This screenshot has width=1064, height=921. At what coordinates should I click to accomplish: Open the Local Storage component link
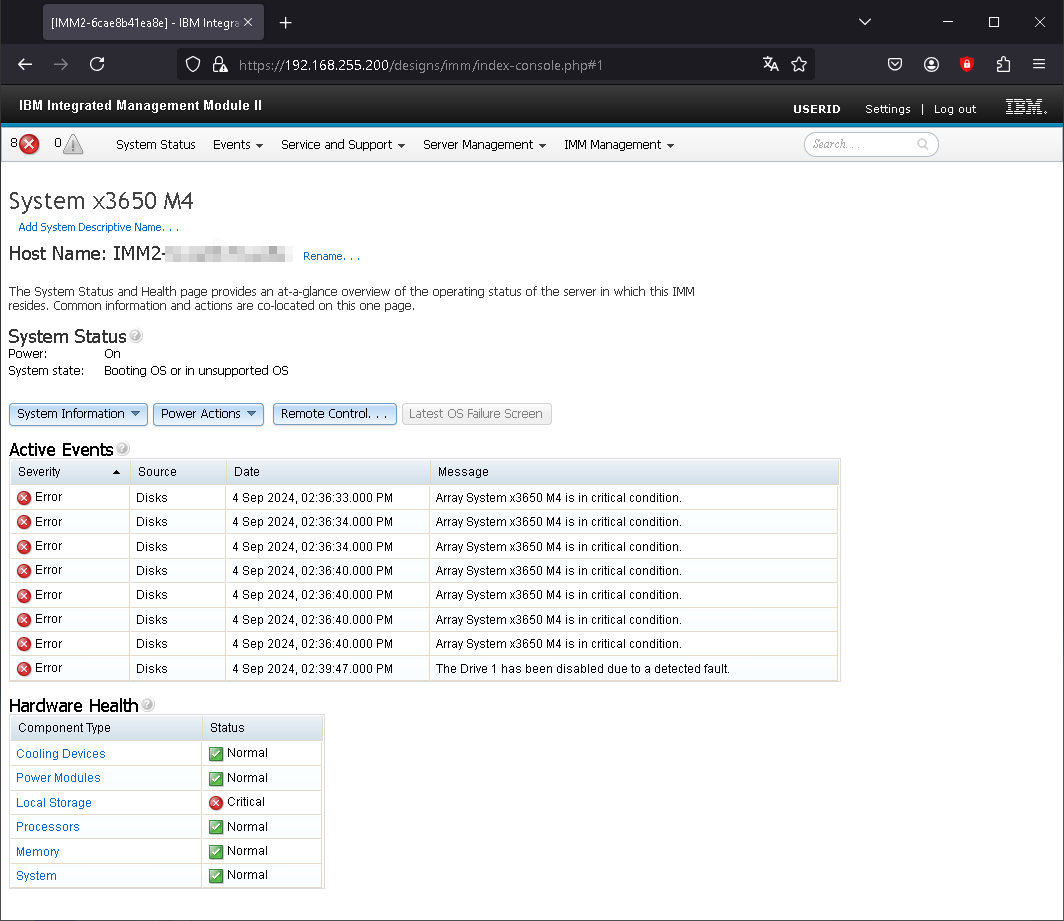[x=54, y=803]
